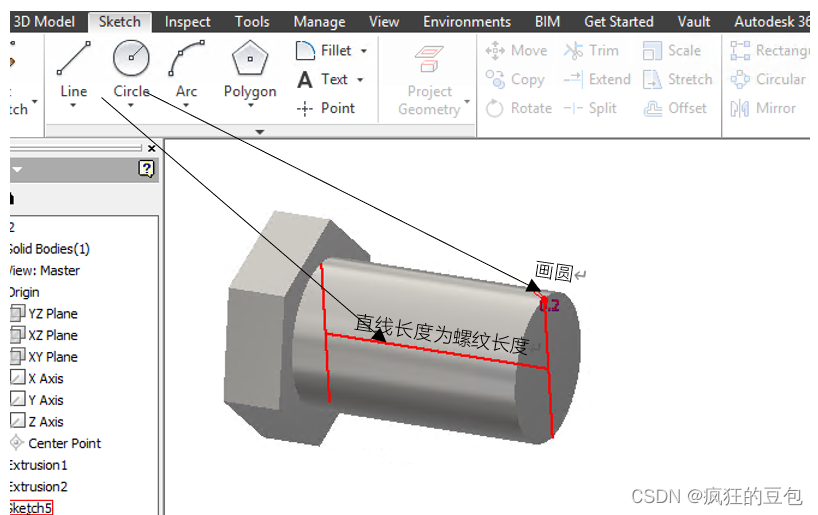
Task: Expand the Fillet dropdown arrow
Action: pyautogui.click(x=364, y=51)
